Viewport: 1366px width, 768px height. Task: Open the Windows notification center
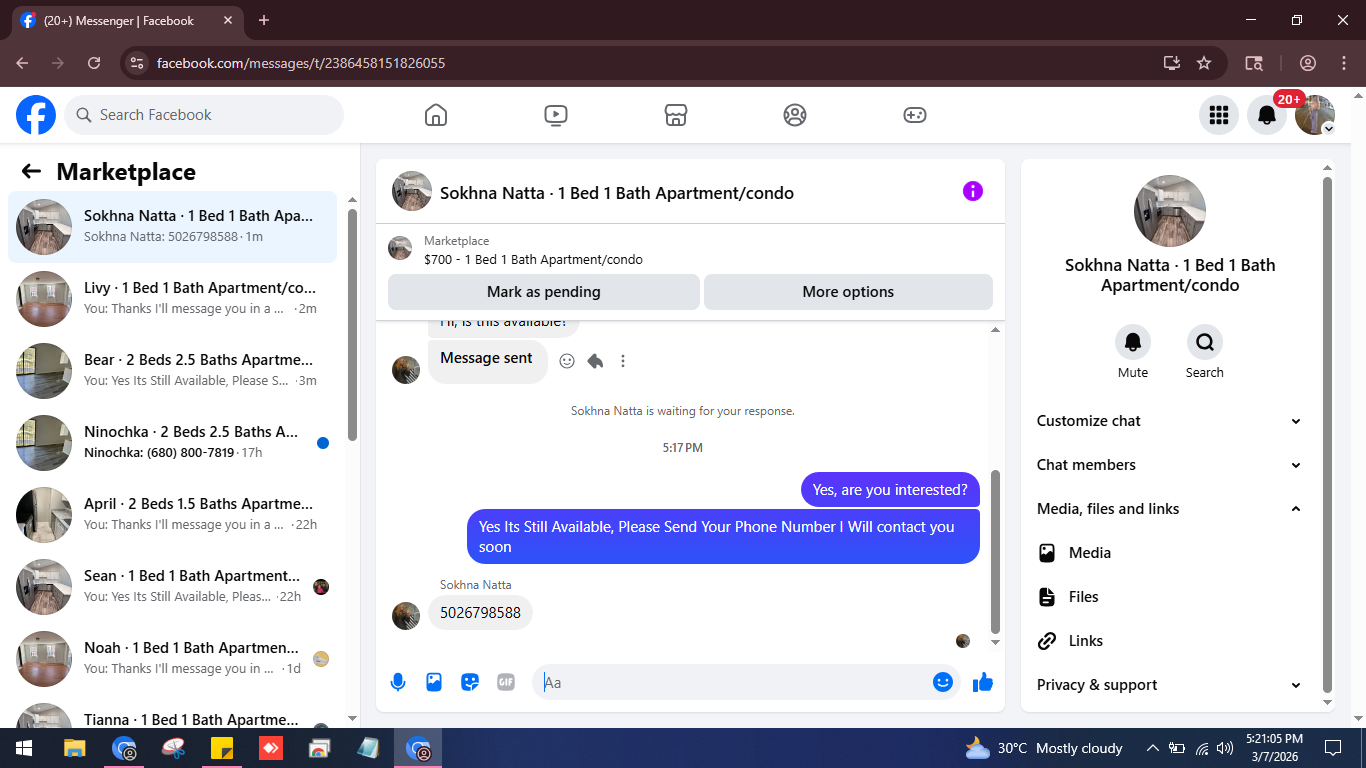pos(1332,748)
